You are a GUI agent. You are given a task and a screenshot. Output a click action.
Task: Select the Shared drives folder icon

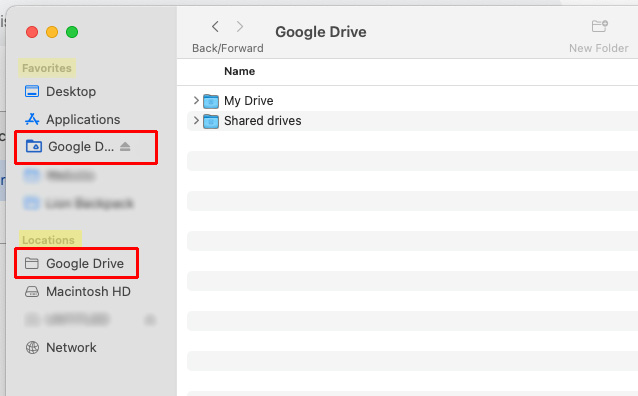point(211,121)
